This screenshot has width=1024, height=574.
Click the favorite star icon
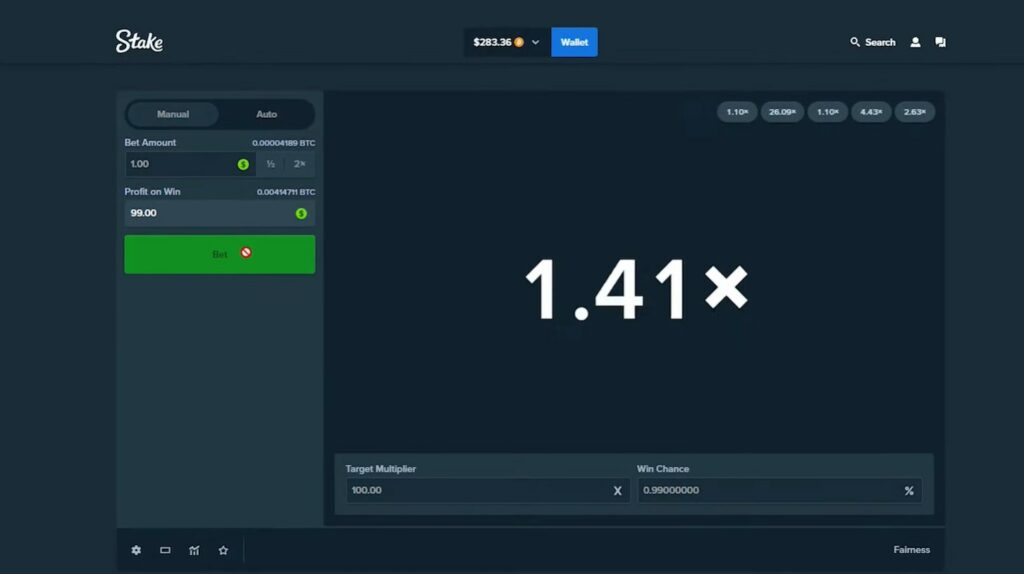(223, 550)
